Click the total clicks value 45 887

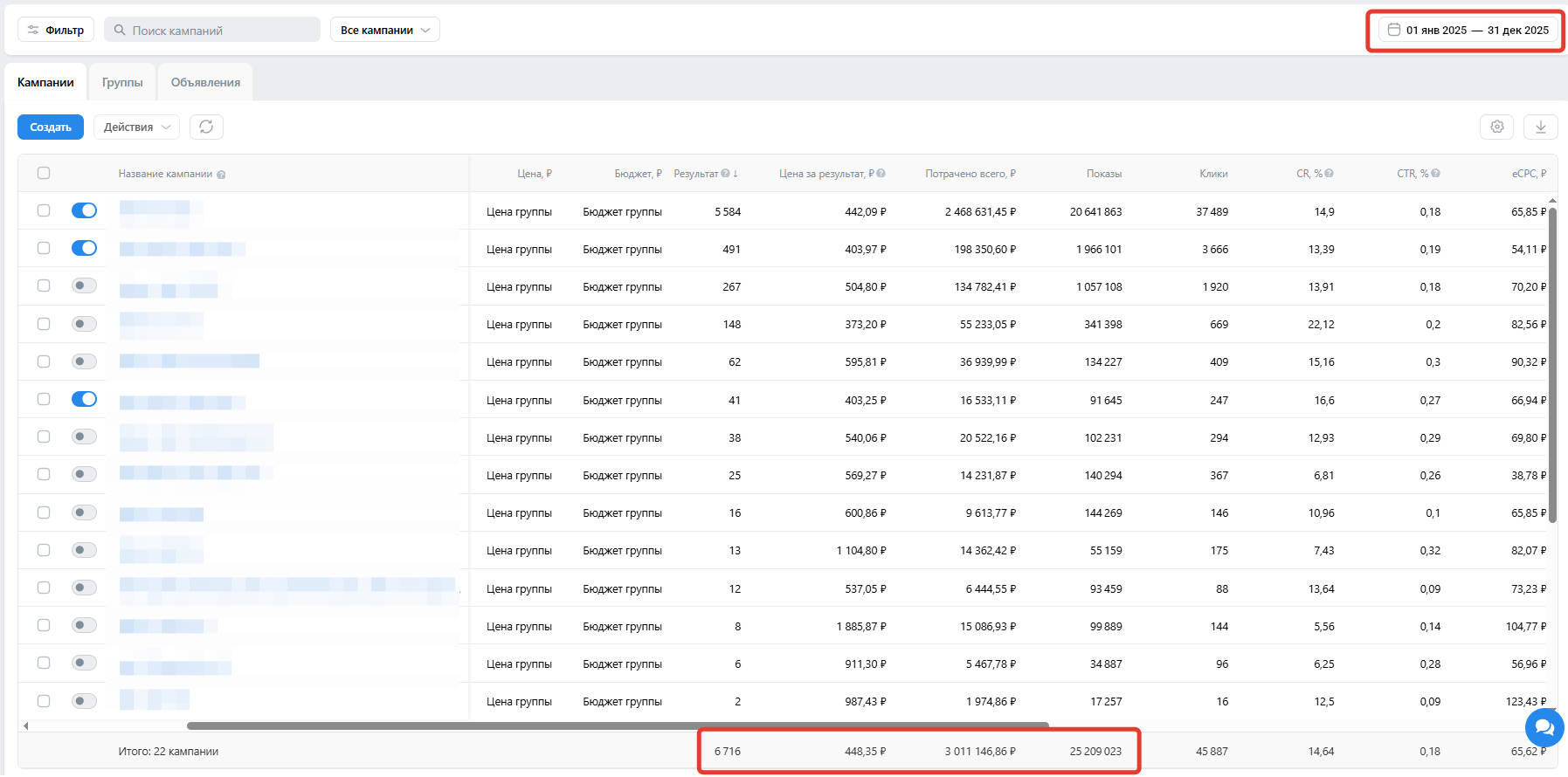coord(1212,752)
